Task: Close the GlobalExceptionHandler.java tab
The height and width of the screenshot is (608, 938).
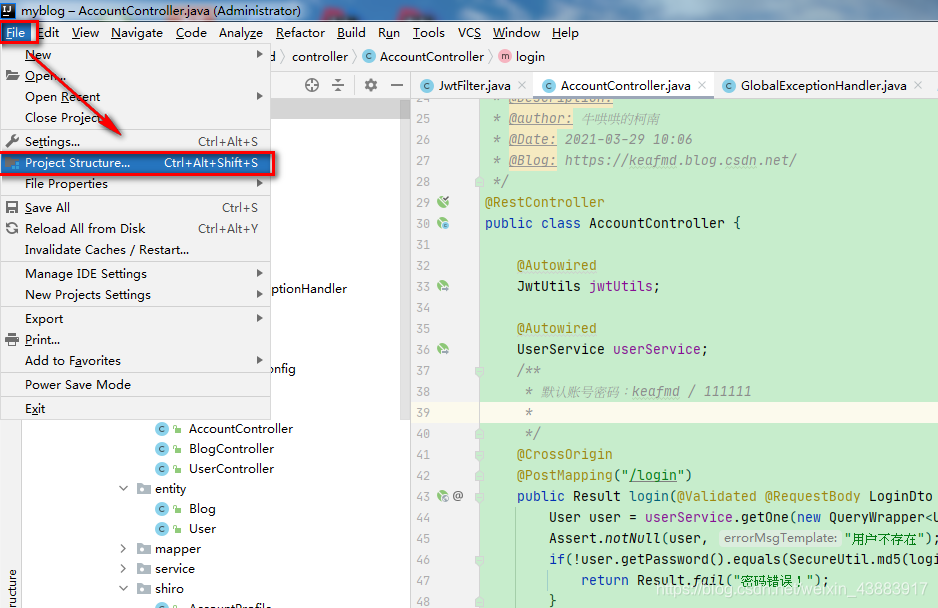Action: coord(918,86)
